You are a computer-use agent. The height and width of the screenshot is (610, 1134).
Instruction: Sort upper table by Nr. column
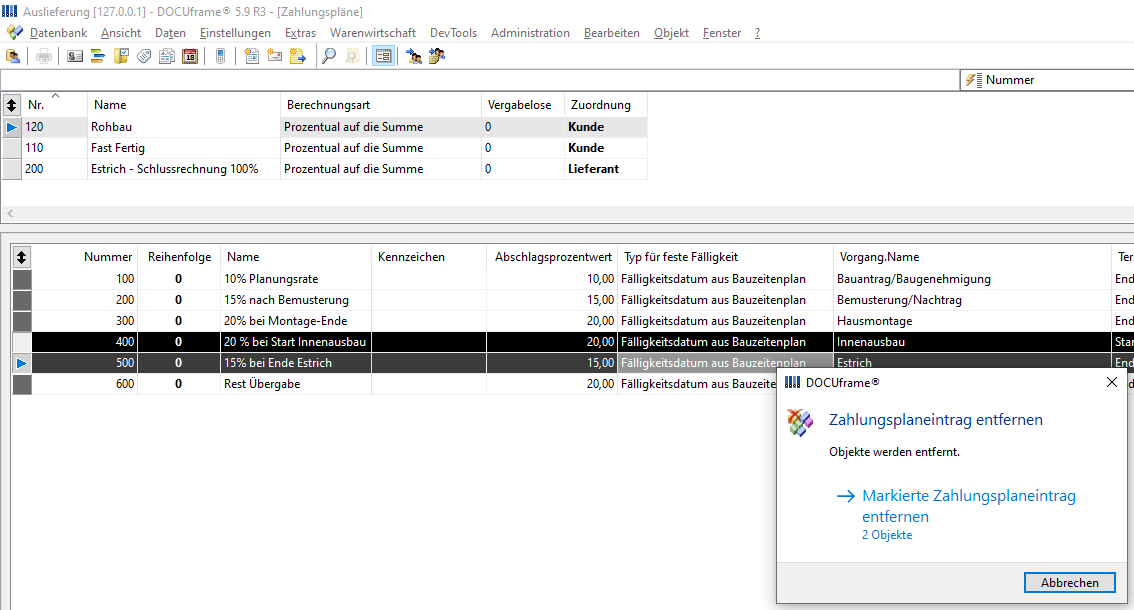pos(54,105)
